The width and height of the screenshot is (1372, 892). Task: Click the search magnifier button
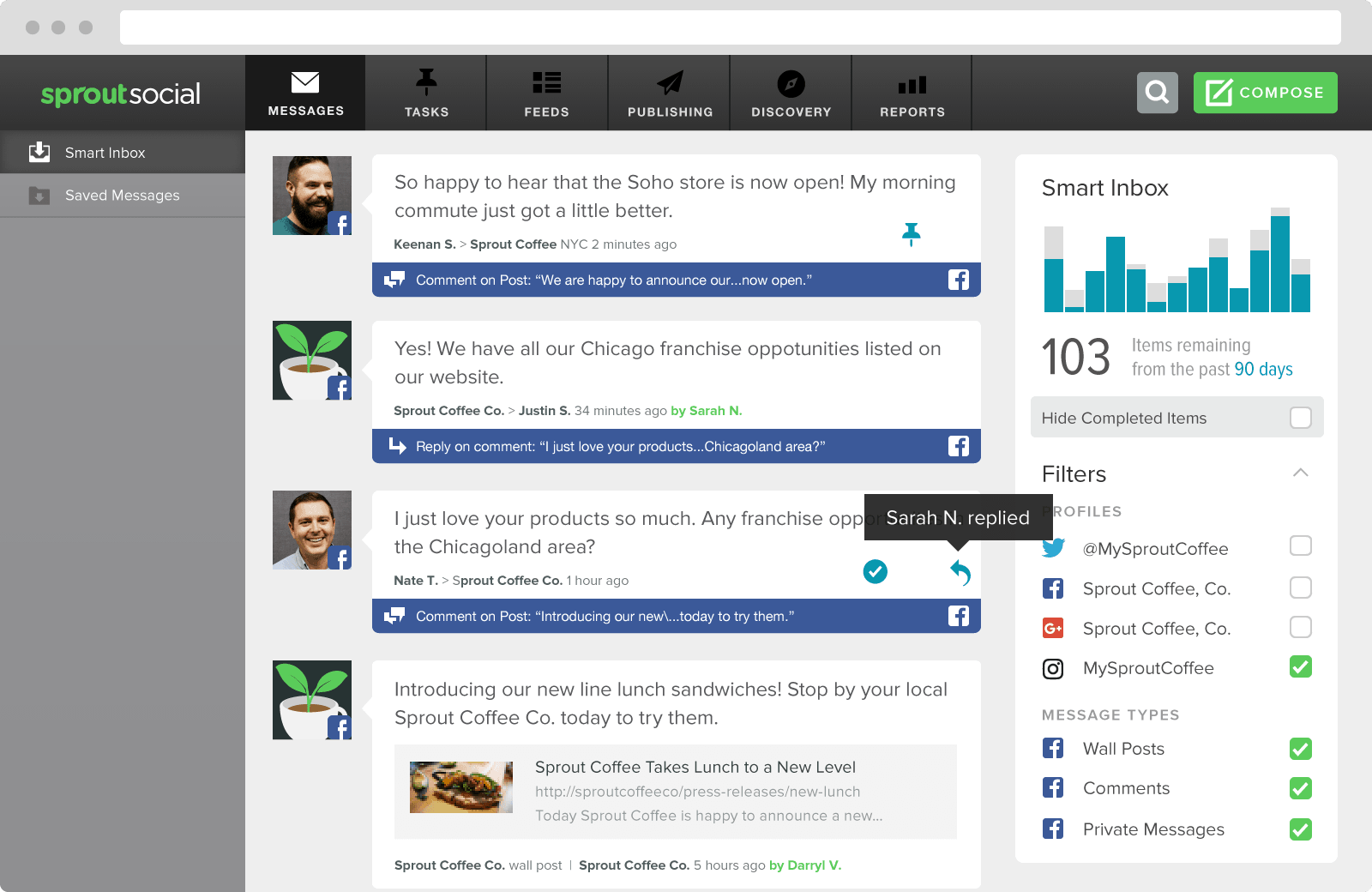pyautogui.click(x=1158, y=93)
